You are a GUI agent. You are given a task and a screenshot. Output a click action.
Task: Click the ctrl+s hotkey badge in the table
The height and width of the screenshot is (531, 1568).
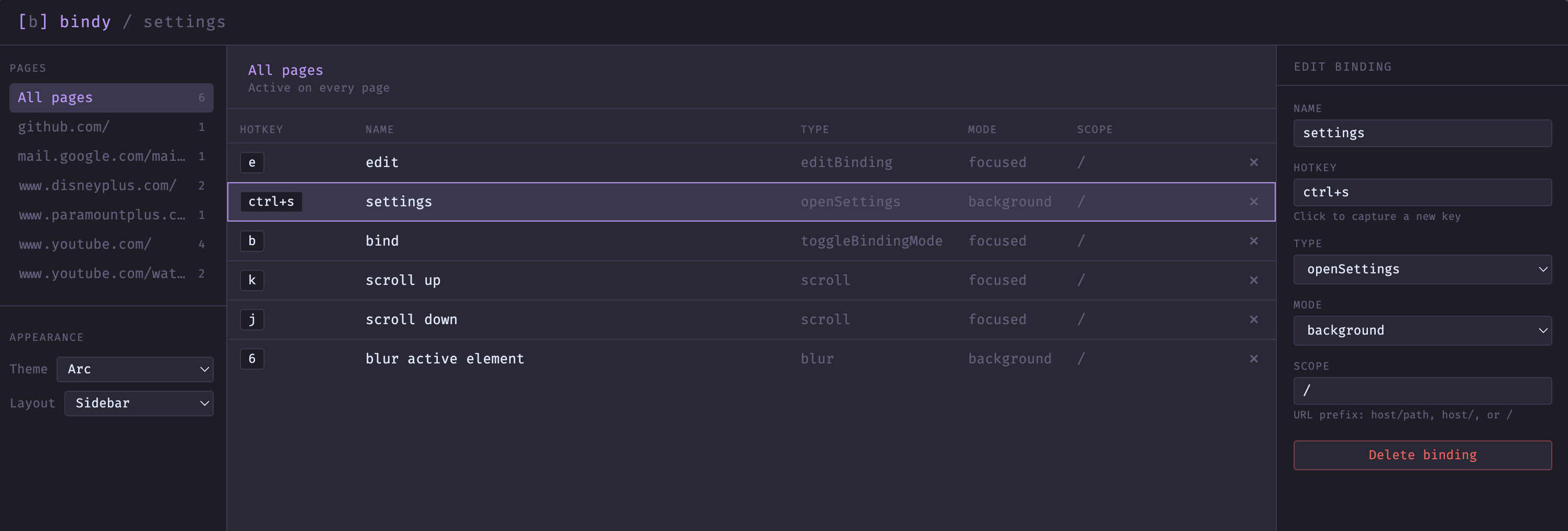pyautogui.click(x=271, y=202)
